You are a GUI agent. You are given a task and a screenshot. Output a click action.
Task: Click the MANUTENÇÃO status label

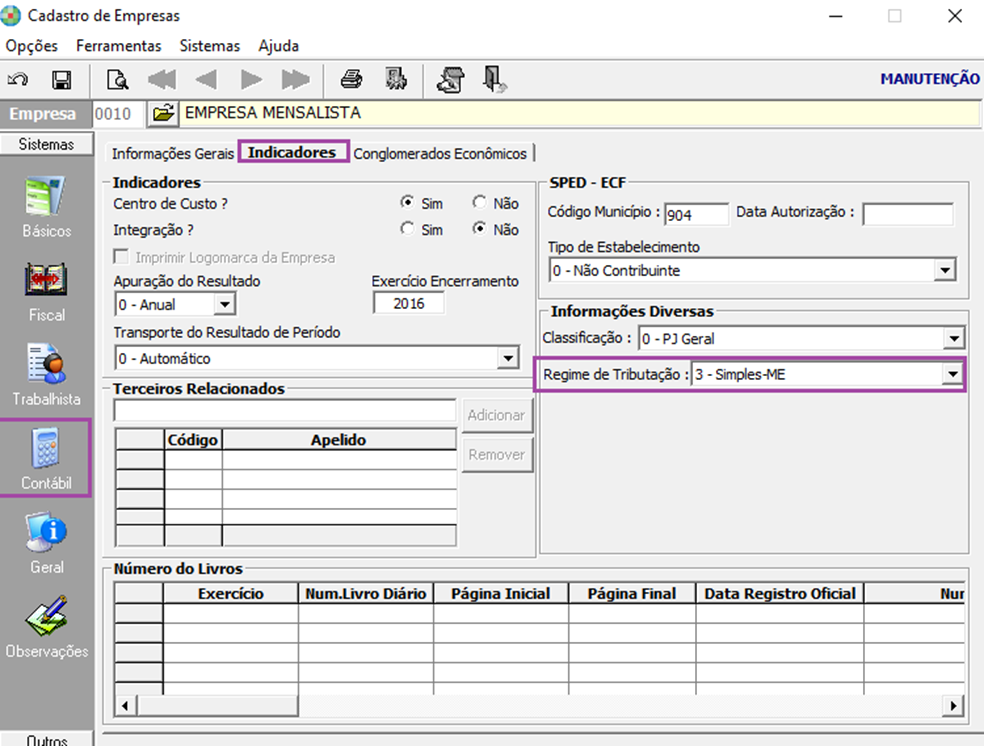929,79
